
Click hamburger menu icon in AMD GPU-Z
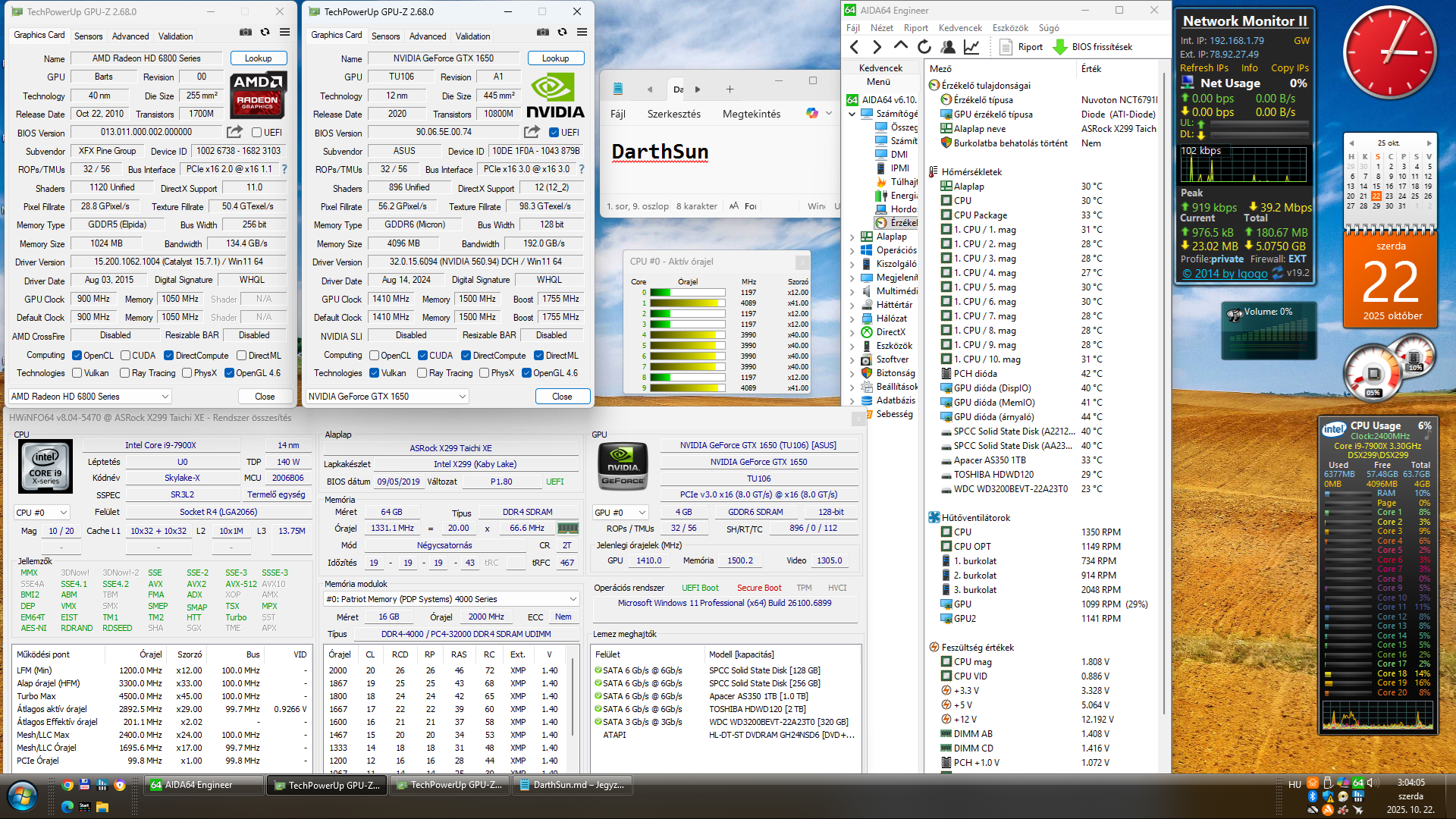284,32
